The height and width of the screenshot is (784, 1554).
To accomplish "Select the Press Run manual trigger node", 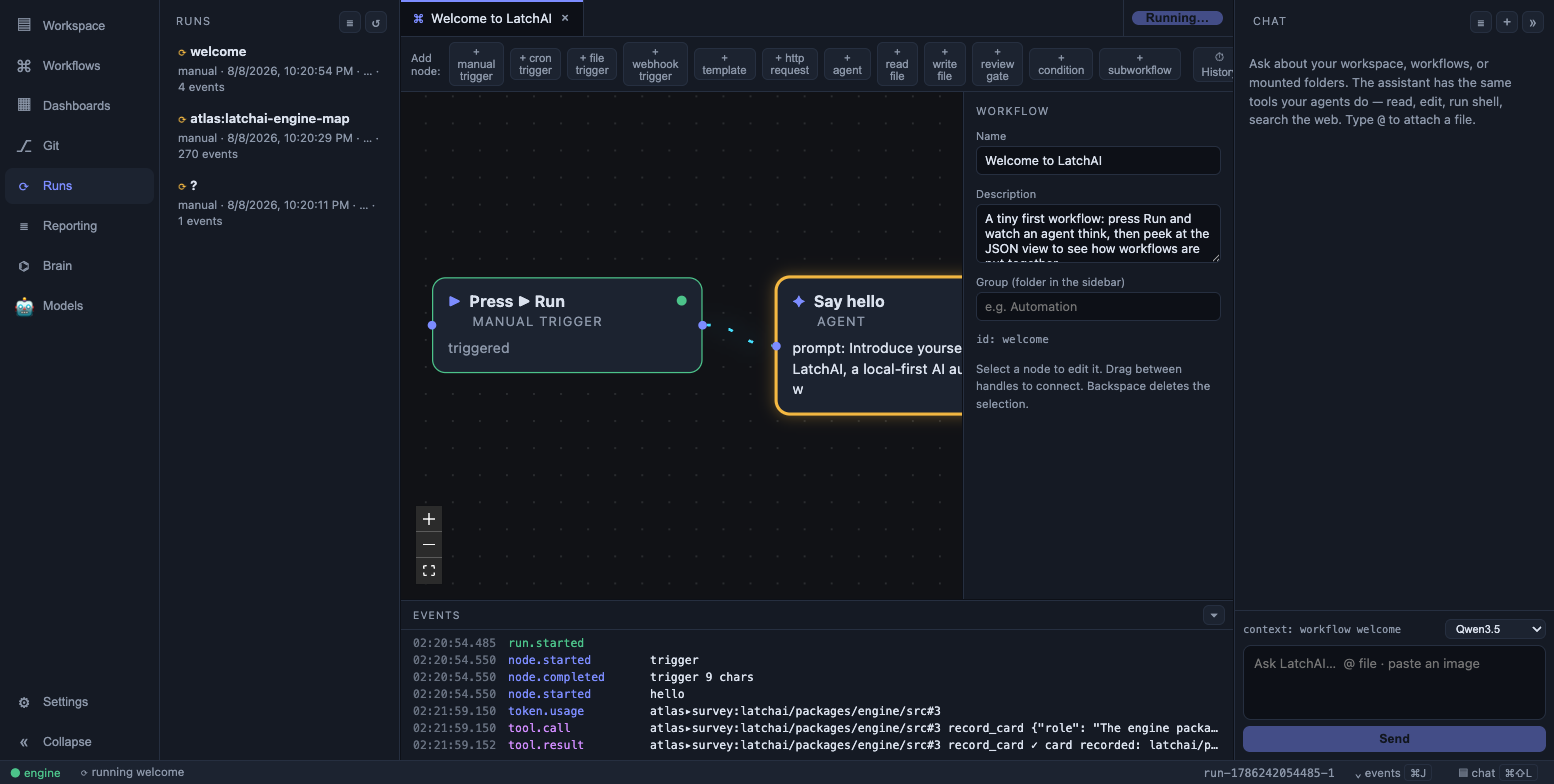I will 567,325.
